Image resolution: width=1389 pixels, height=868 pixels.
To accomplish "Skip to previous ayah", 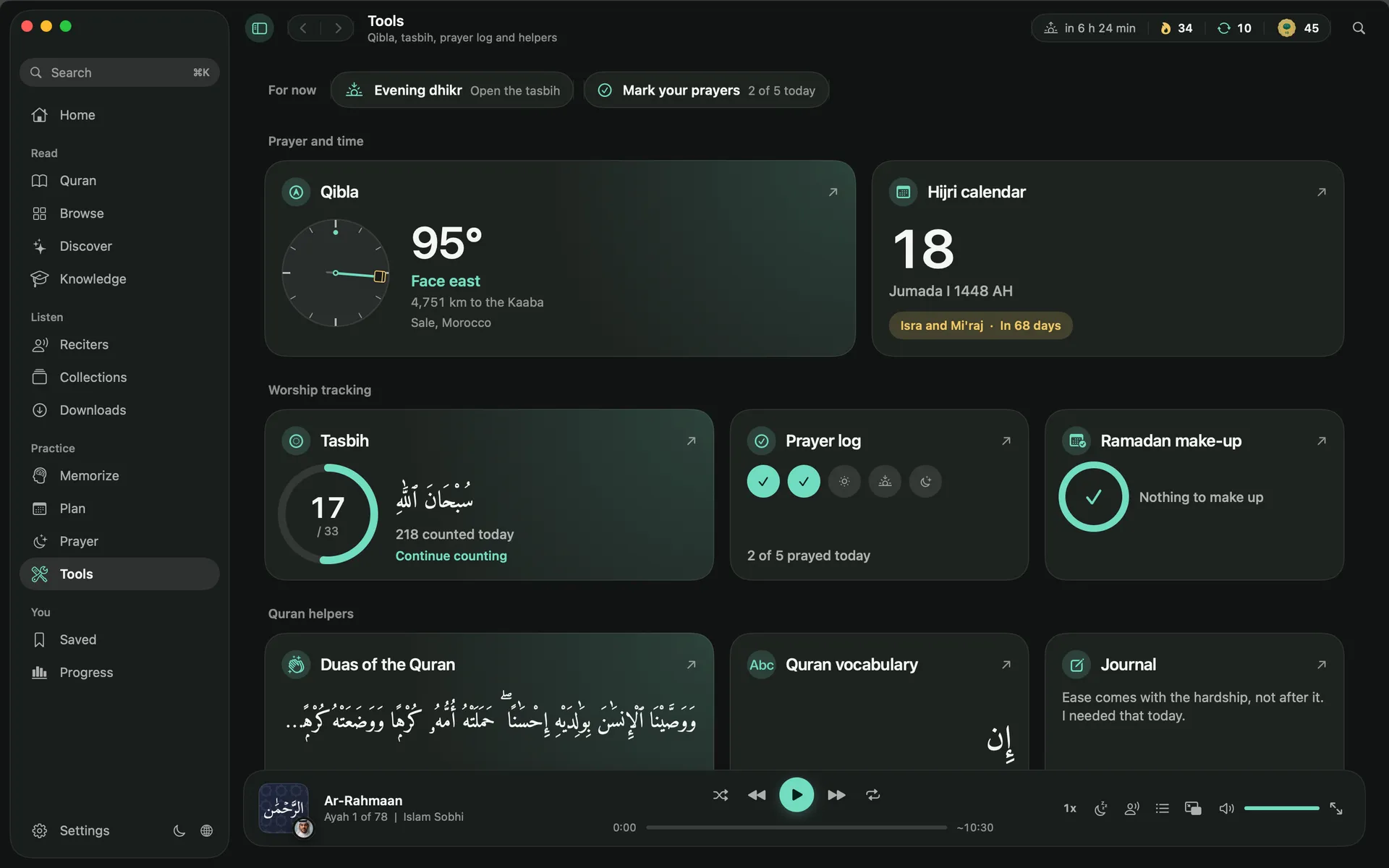I will (x=757, y=795).
